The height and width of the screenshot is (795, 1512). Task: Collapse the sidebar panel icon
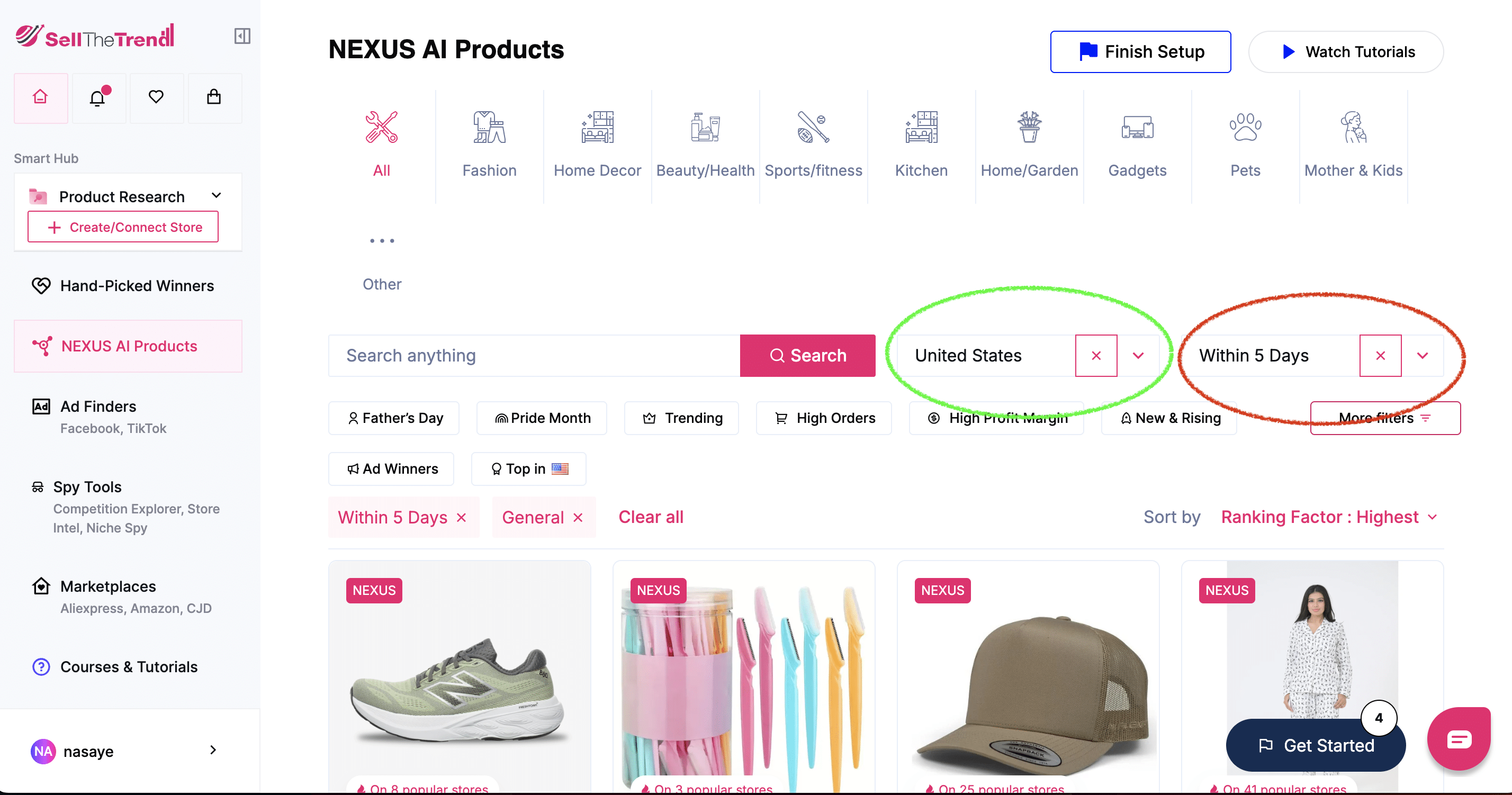(242, 37)
